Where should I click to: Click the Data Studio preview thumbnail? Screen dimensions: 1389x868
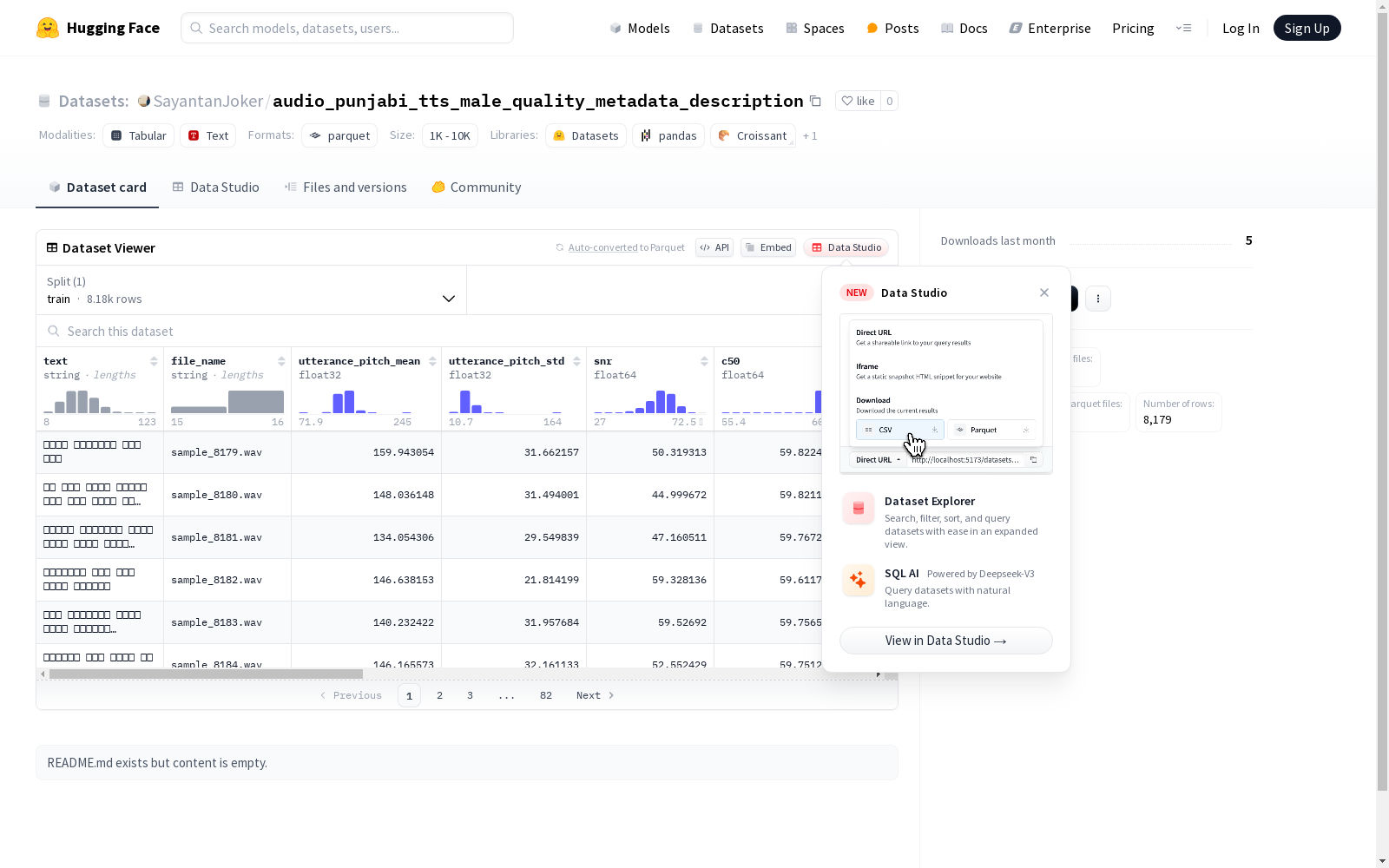(946, 394)
